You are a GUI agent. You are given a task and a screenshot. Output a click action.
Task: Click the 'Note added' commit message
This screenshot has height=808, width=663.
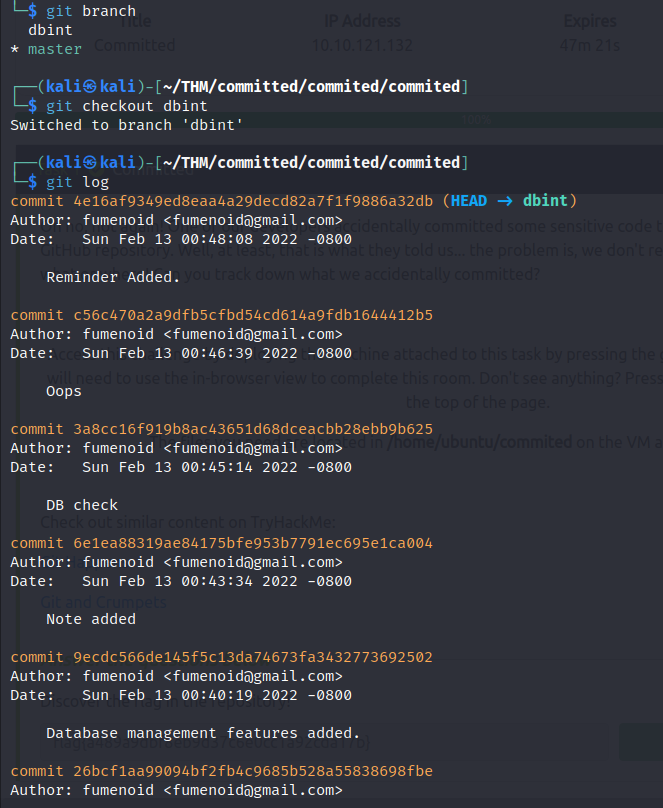click(91, 619)
